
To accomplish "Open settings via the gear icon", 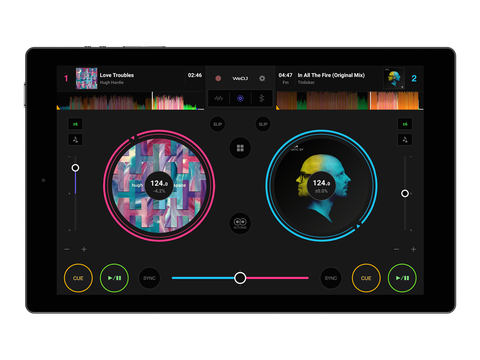I will [262, 78].
